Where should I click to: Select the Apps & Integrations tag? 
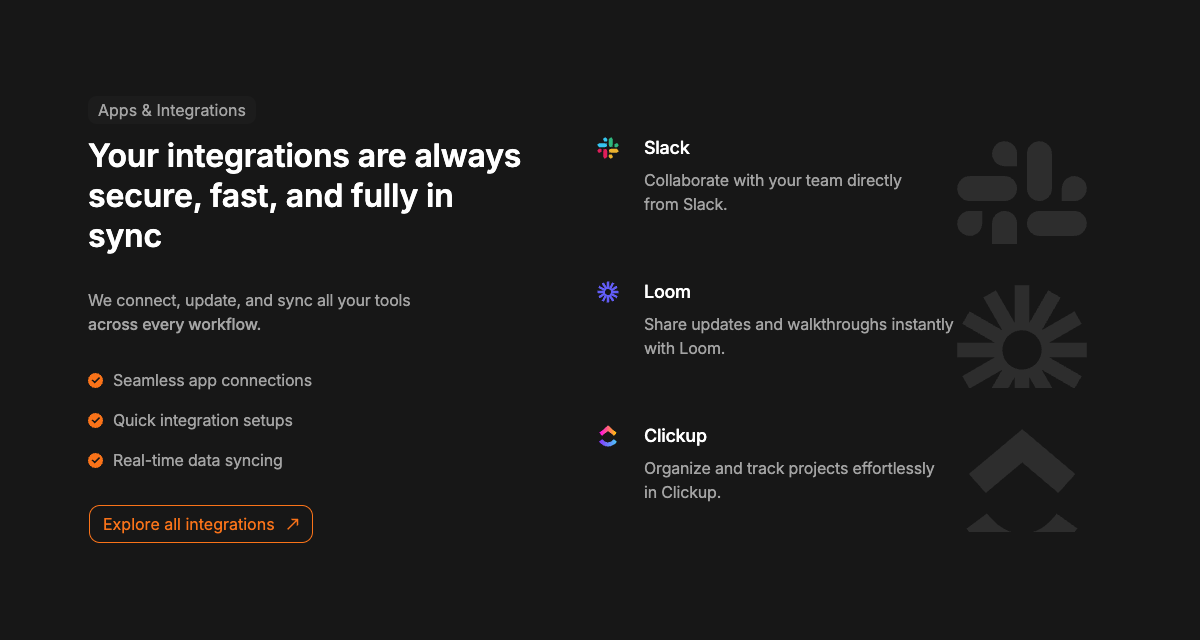pos(172,110)
